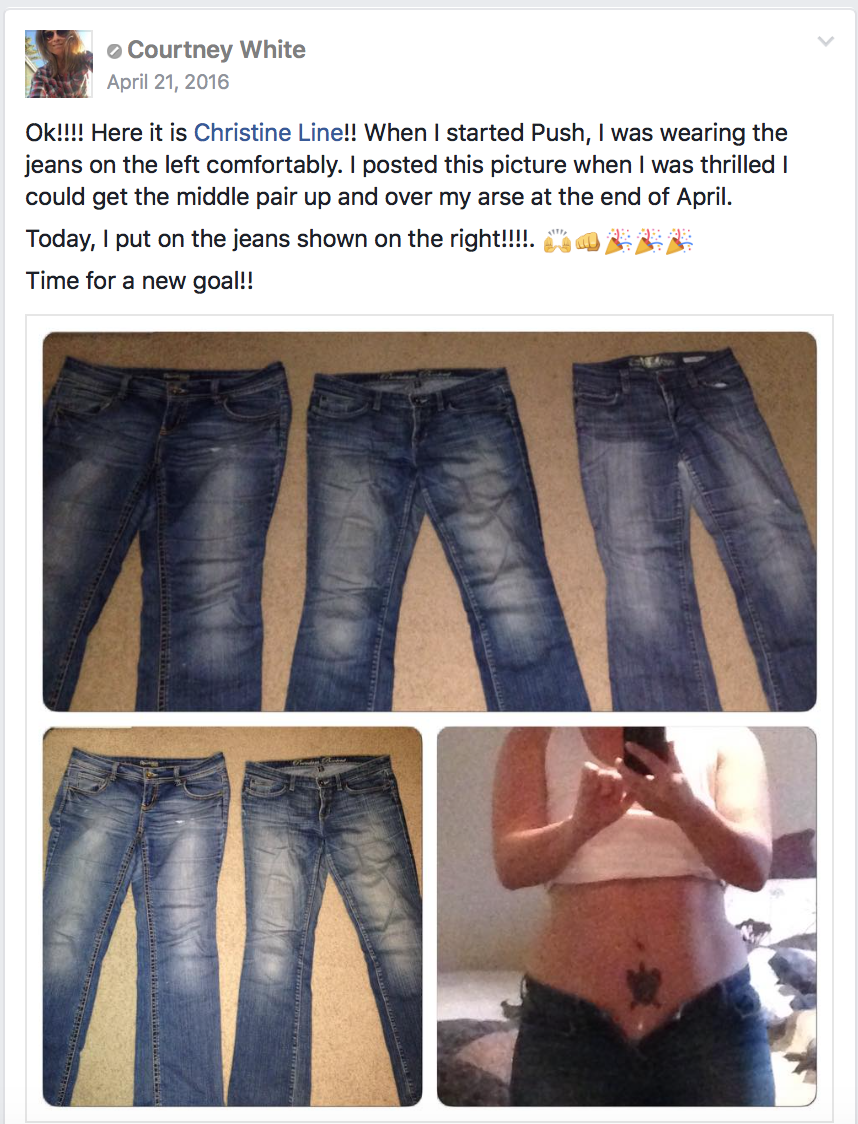Open Courtney White's profile name link
The image size is (858, 1124).
coord(216,49)
